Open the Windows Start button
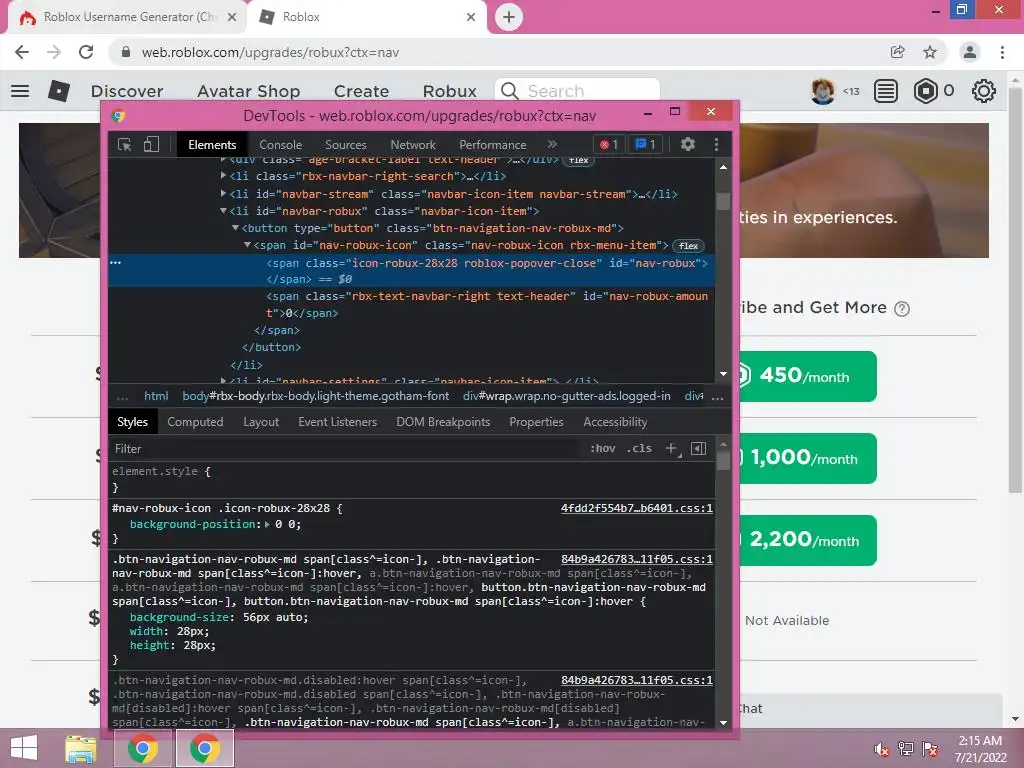Viewport: 1024px width, 768px height. (x=24, y=748)
